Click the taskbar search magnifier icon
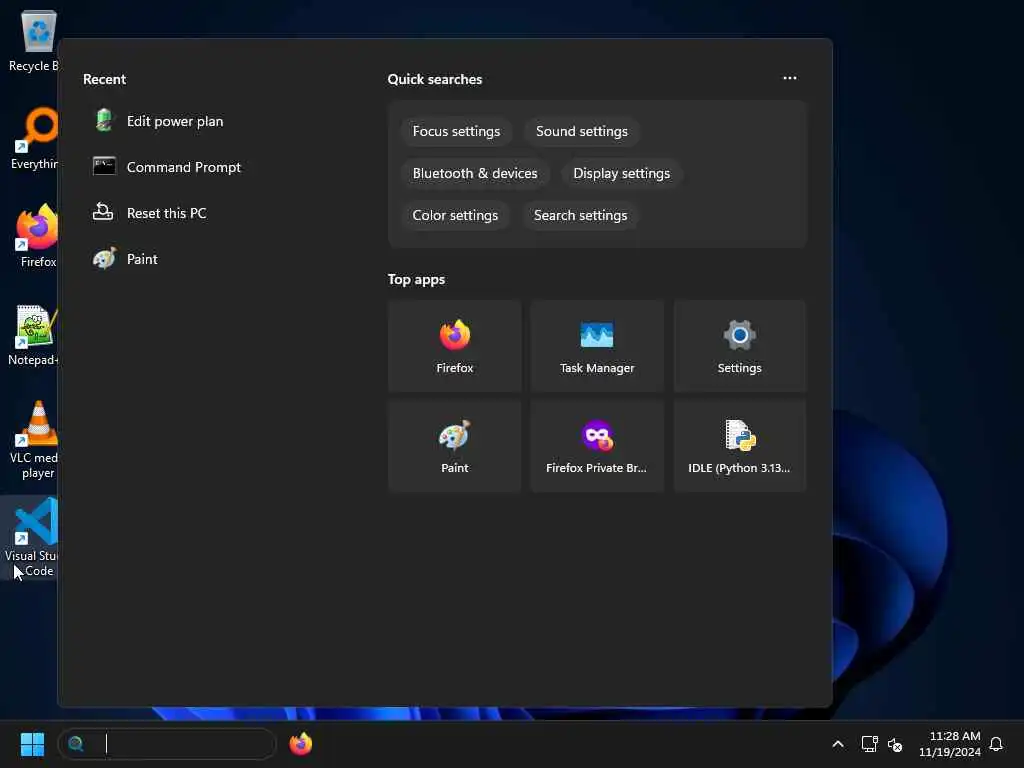 (x=76, y=744)
